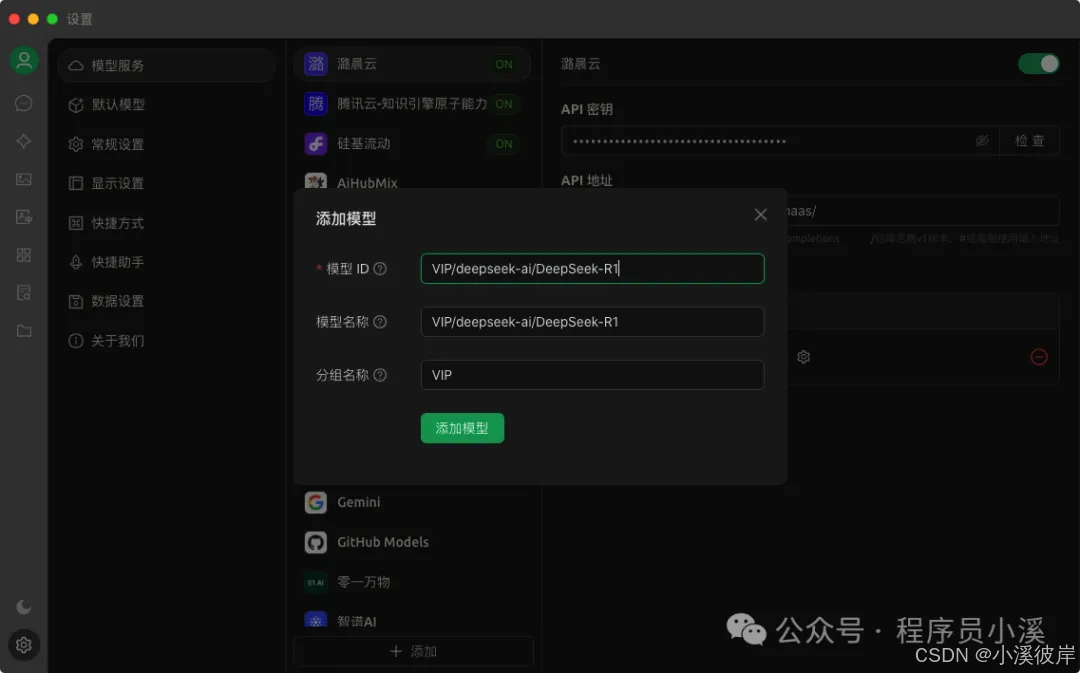Show API key with eye icon
This screenshot has width=1080, height=673.
click(x=982, y=141)
